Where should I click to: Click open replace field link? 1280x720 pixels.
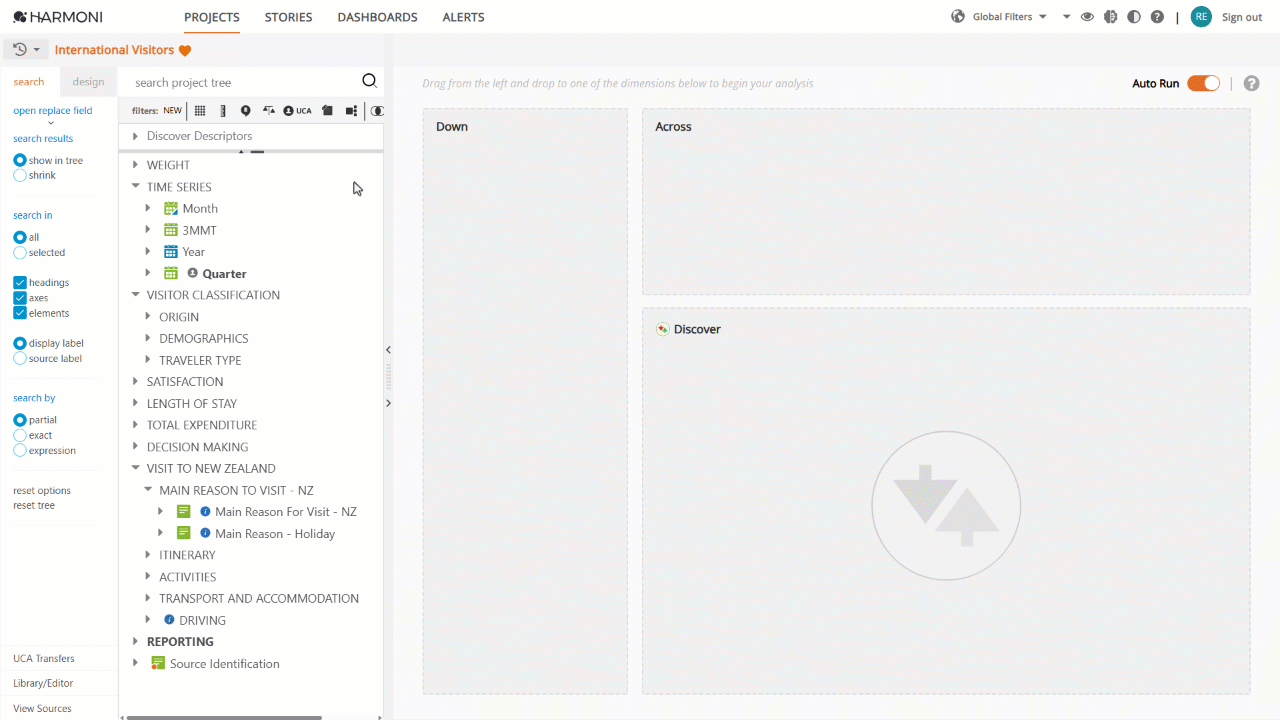pos(52,111)
